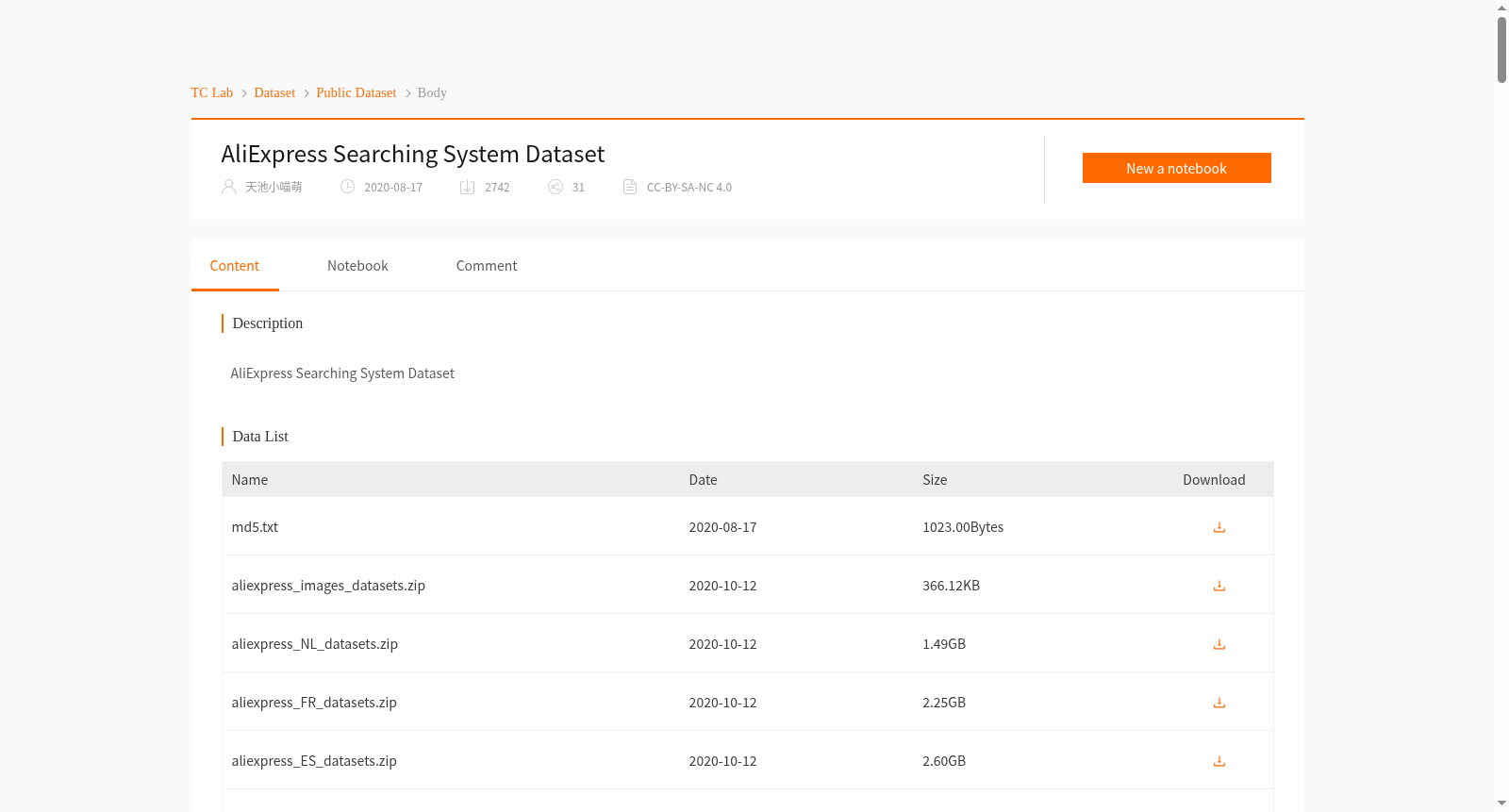1509x812 pixels.
Task: Select aliexpress_NL_datasets.zip file name
Action: (x=315, y=644)
